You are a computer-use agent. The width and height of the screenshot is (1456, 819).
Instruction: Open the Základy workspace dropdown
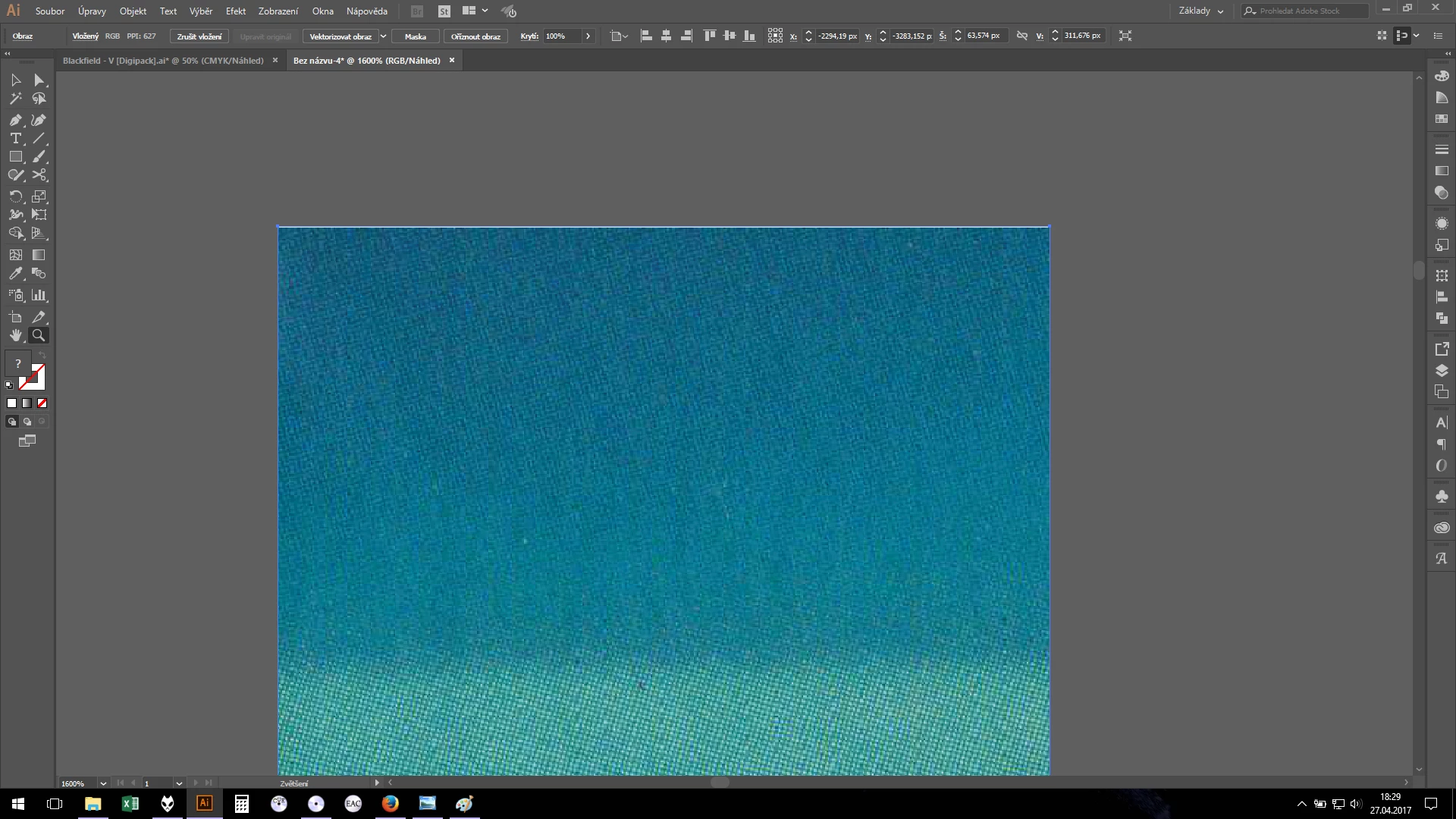1201,11
